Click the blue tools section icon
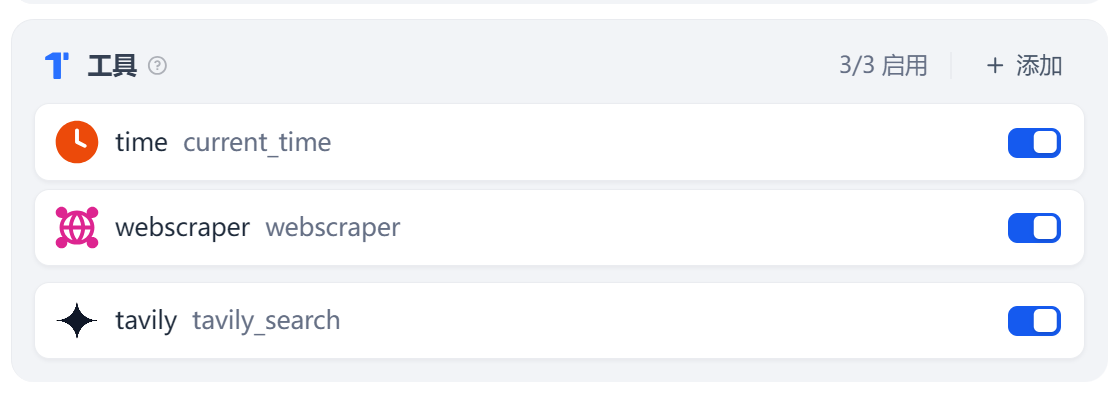The image size is (1114, 409). 57,66
